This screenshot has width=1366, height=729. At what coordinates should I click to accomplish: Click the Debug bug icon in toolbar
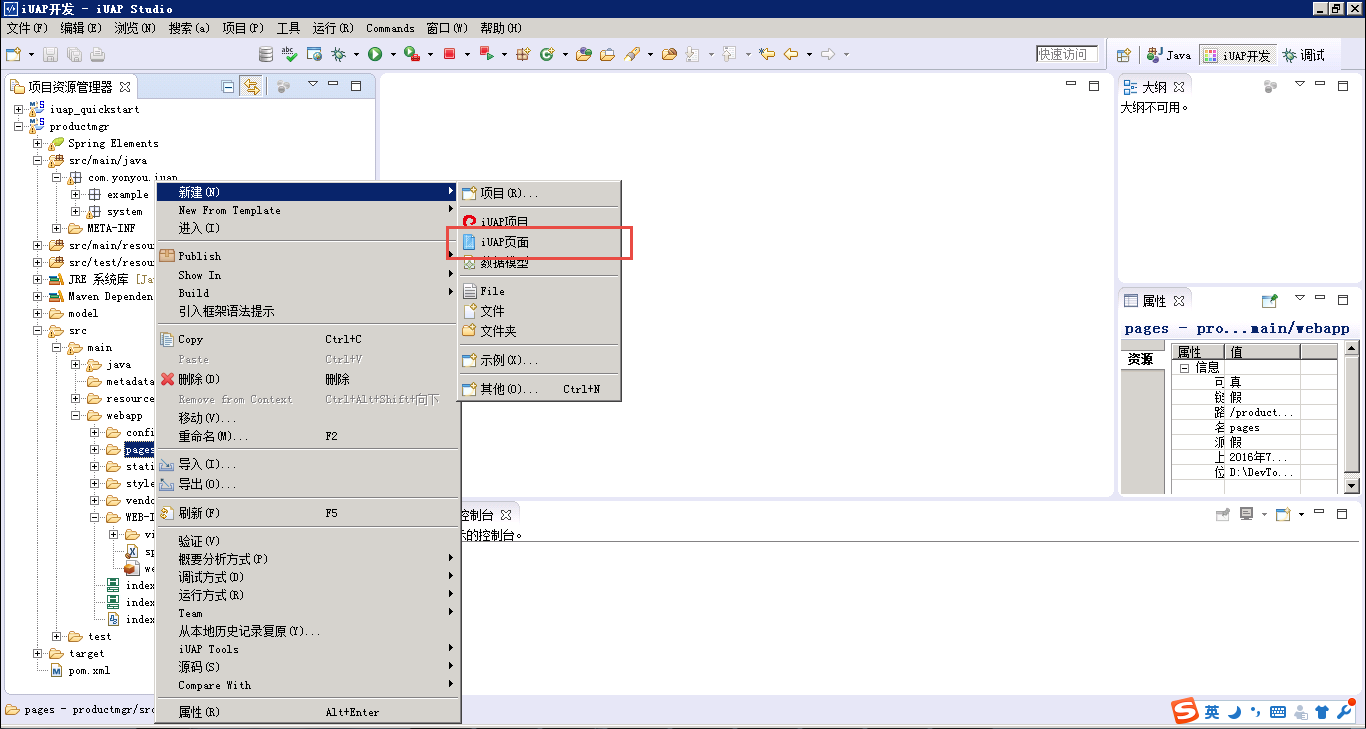(x=339, y=54)
